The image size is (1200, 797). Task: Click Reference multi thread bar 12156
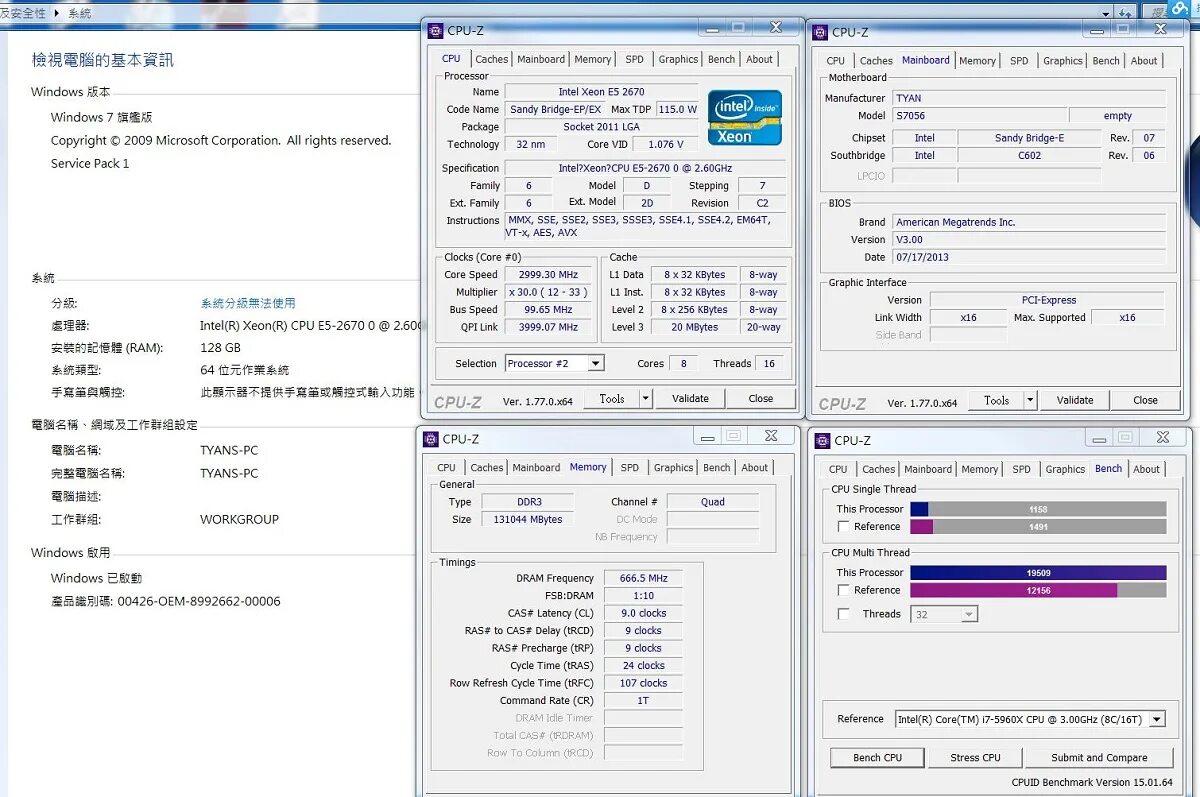(1038, 590)
